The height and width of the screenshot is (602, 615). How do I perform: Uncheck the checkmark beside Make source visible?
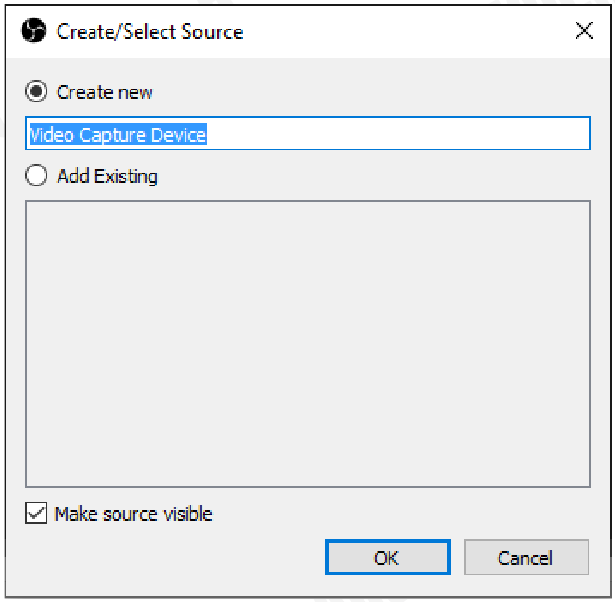pyautogui.click(x=36, y=513)
